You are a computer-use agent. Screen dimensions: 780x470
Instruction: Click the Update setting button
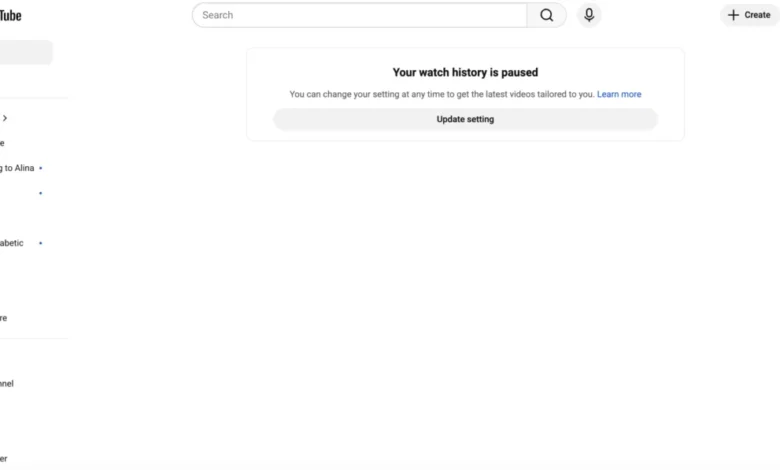point(465,119)
